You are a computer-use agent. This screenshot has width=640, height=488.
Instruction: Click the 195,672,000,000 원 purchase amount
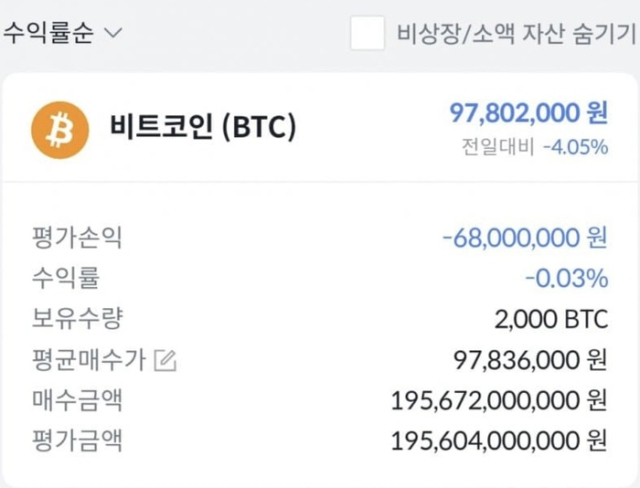[499, 400]
